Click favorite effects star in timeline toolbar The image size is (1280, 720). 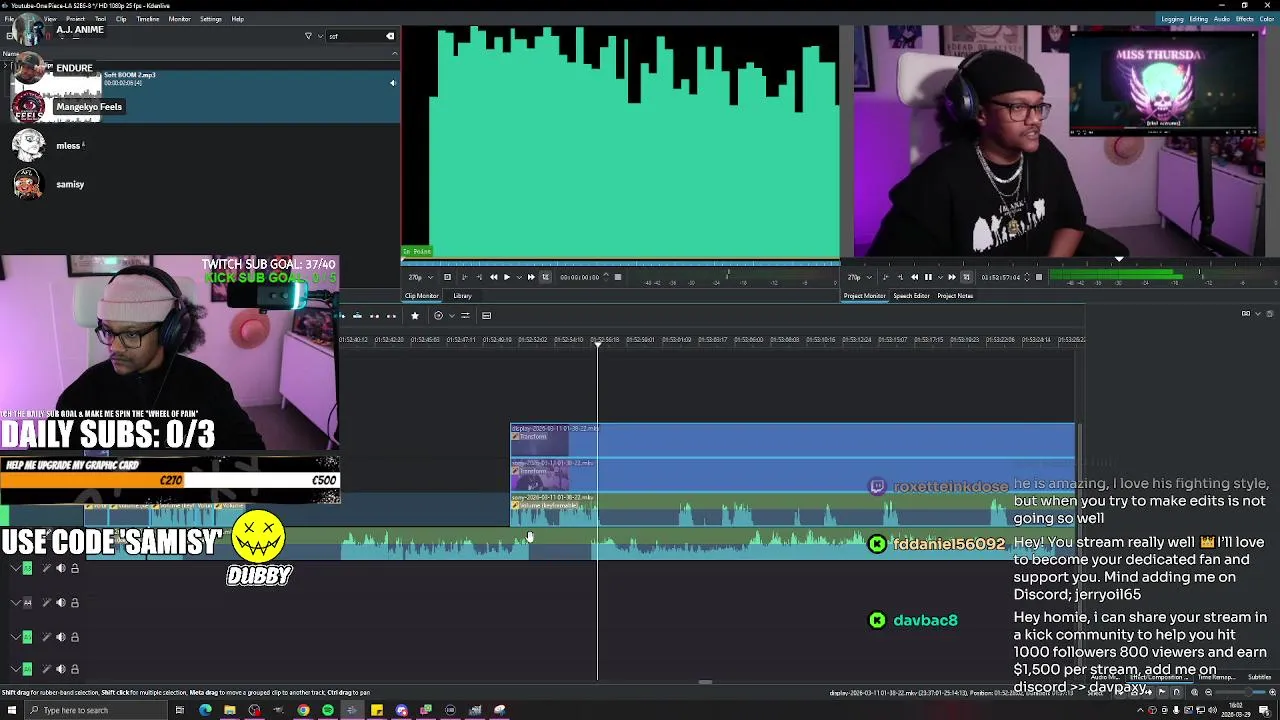click(415, 316)
